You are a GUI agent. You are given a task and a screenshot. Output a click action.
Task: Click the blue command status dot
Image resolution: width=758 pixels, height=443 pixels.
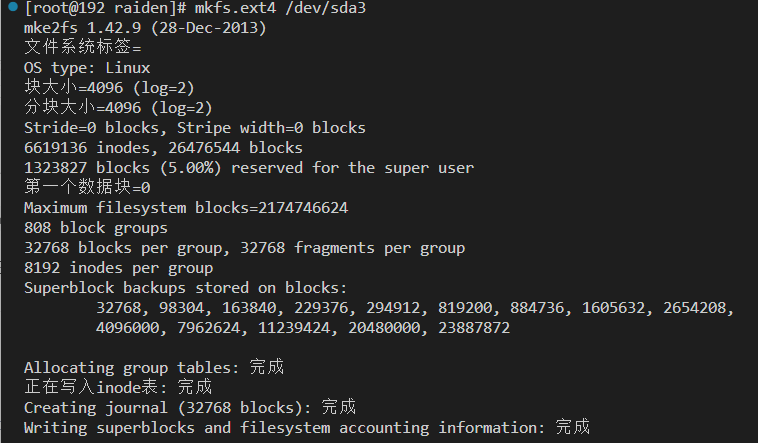[11, 8]
